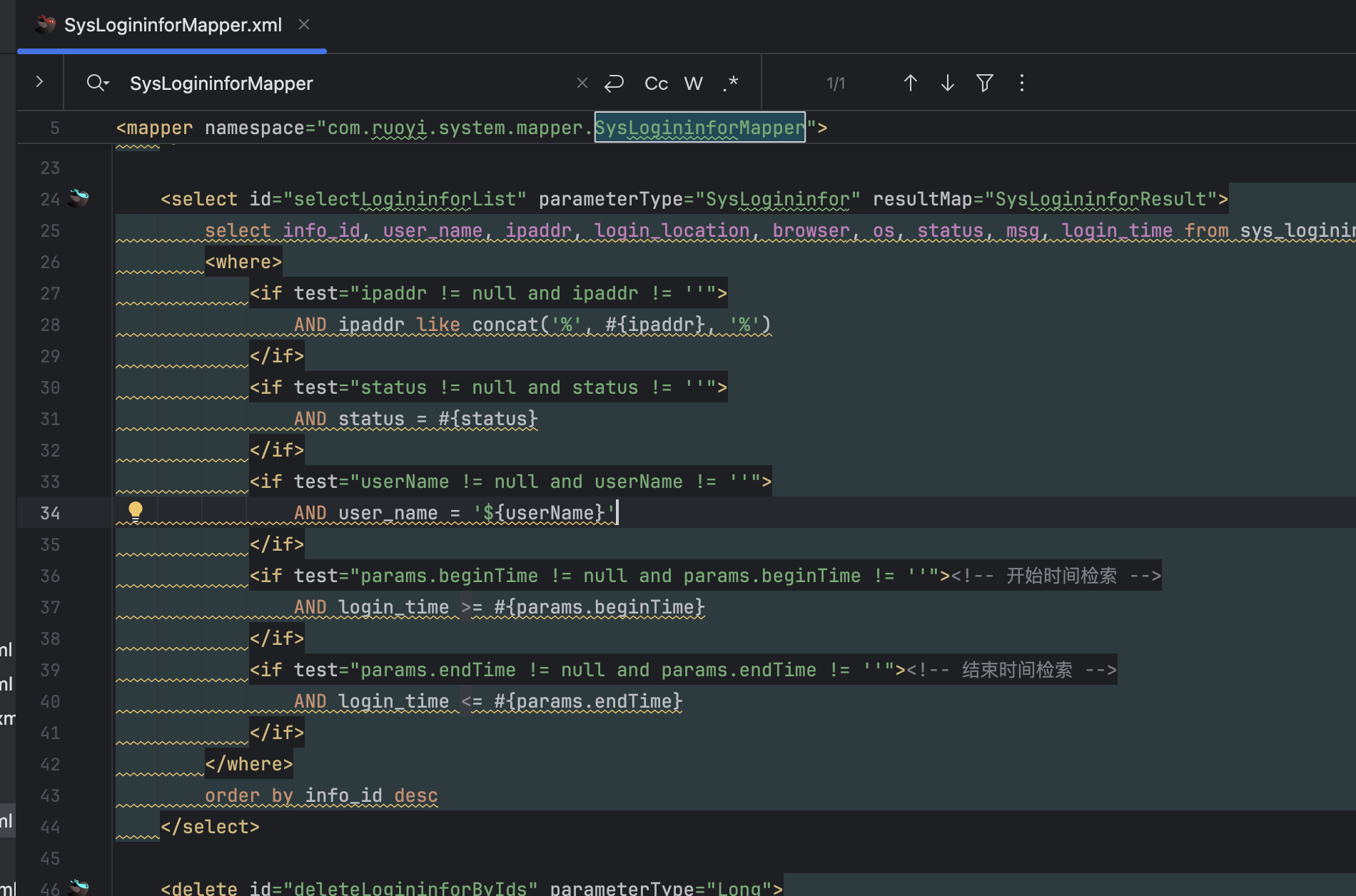Click the highlighted SysLogininforMapper match in namespace

tap(699, 128)
